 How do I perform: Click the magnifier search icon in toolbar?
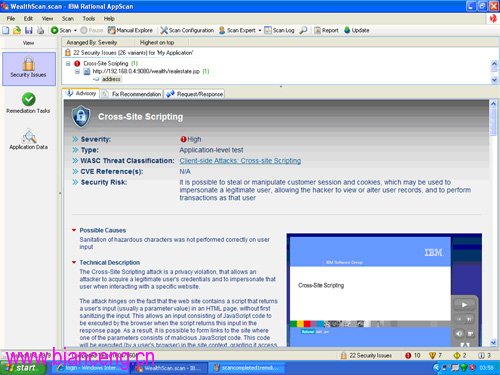click(x=303, y=30)
